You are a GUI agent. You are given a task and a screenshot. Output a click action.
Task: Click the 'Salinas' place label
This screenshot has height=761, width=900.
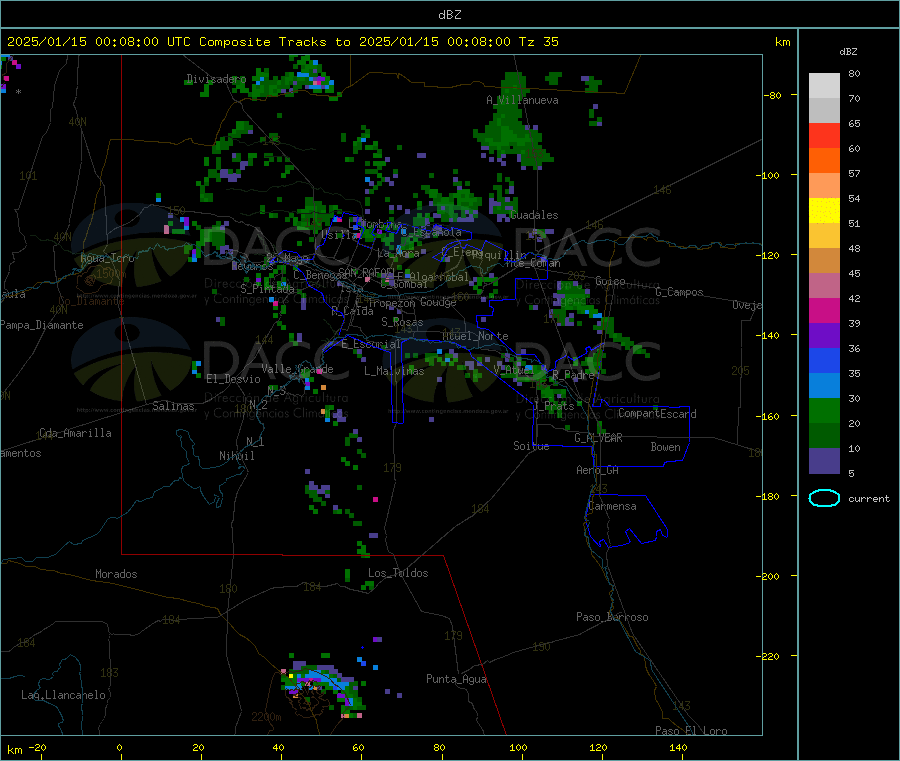click(x=173, y=406)
